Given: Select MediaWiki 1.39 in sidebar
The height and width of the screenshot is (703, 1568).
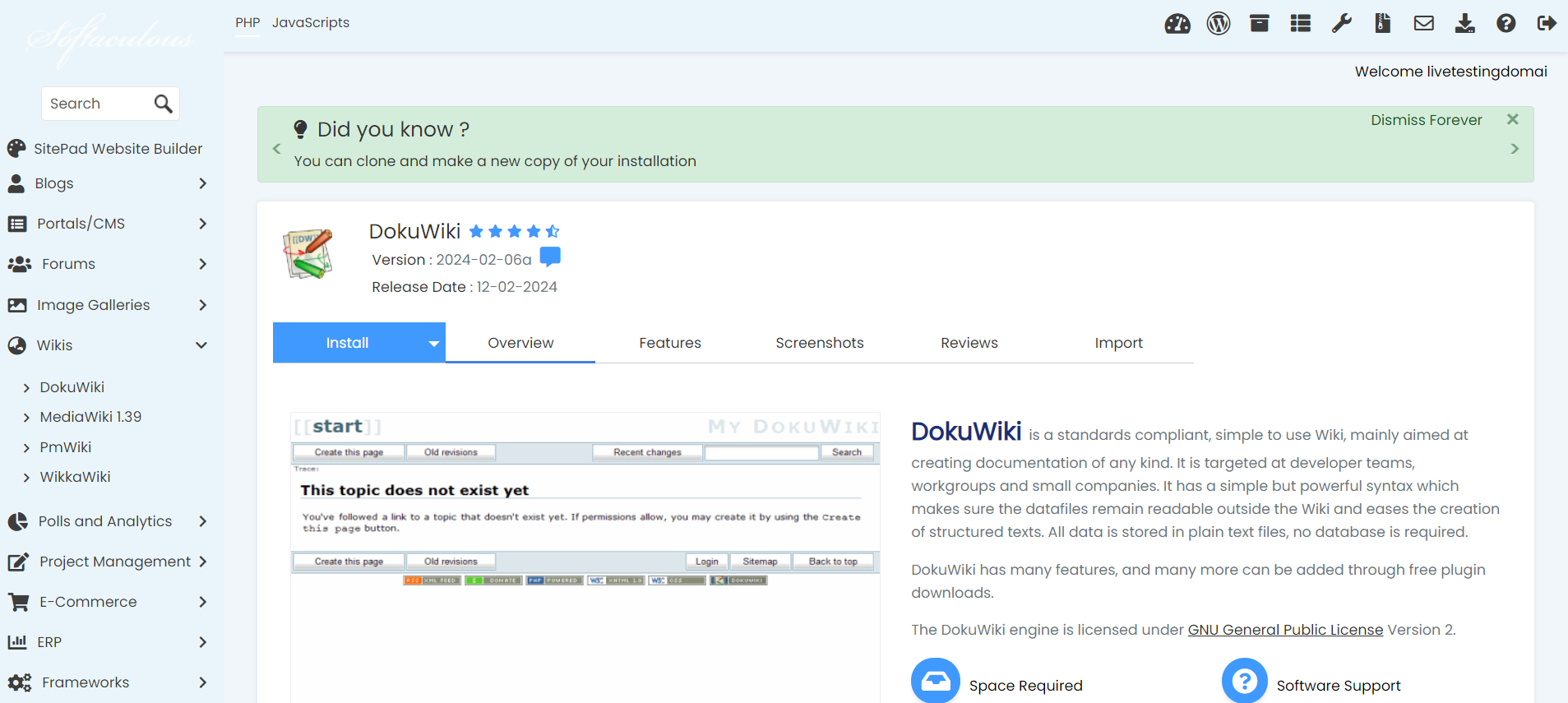Looking at the screenshot, I should click(90, 417).
